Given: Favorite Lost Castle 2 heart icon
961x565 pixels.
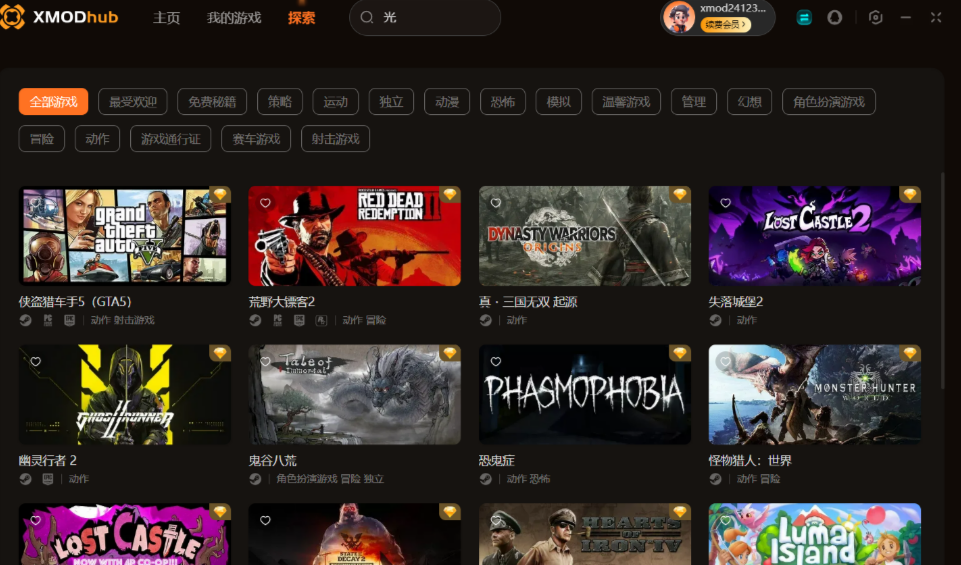Looking at the screenshot, I should 726,203.
